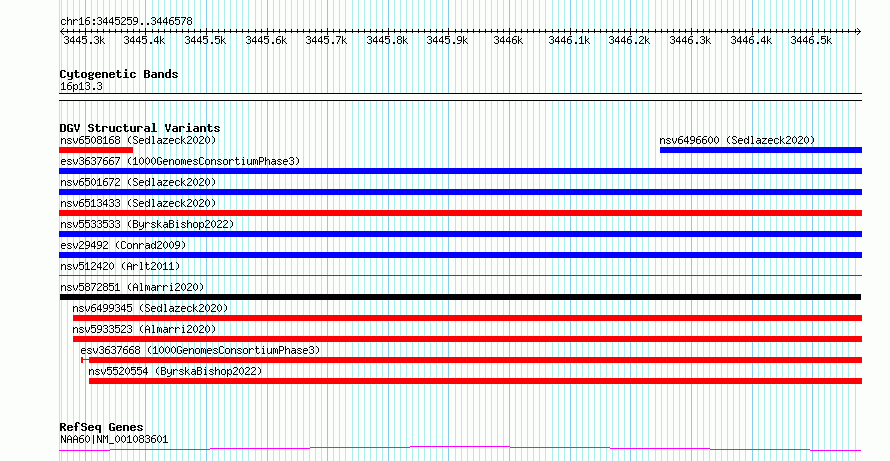This screenshot has height=461, width=890.
Task: Click the 3445.8k ruler tick label
Action: pyautogui.click(x=387, y=40)
